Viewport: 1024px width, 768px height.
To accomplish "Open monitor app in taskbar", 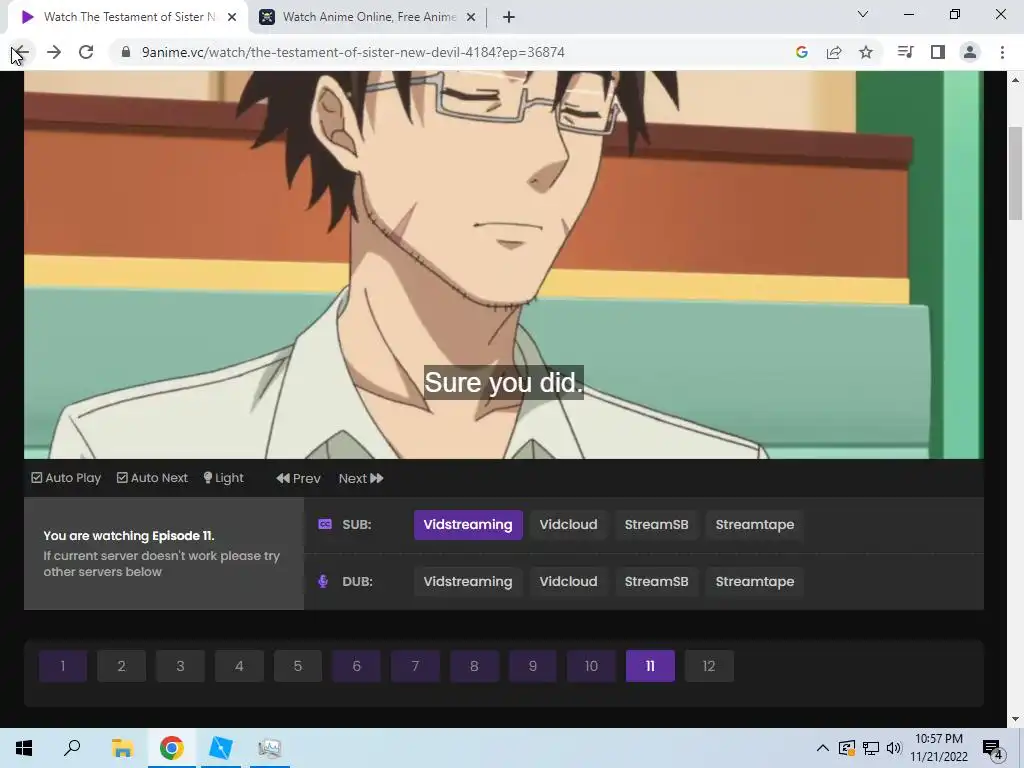I will [x=270, y=748].
